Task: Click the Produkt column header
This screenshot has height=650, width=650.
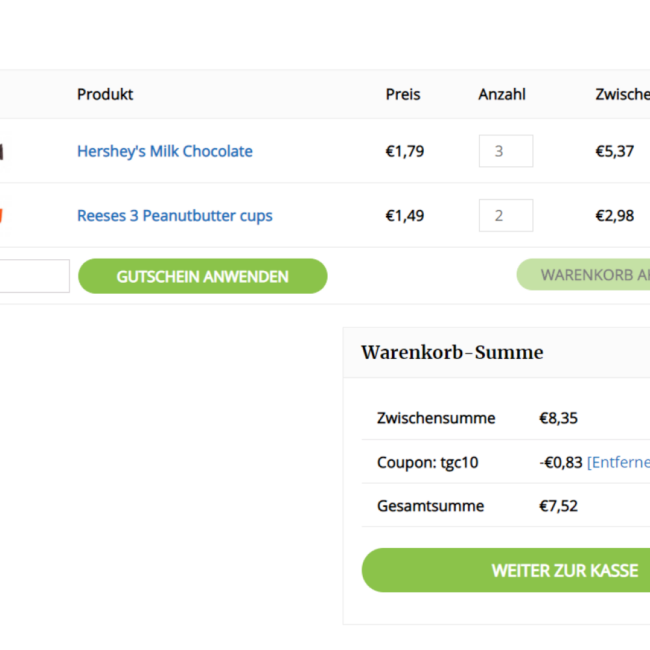Action: click(x=105, y=94)
